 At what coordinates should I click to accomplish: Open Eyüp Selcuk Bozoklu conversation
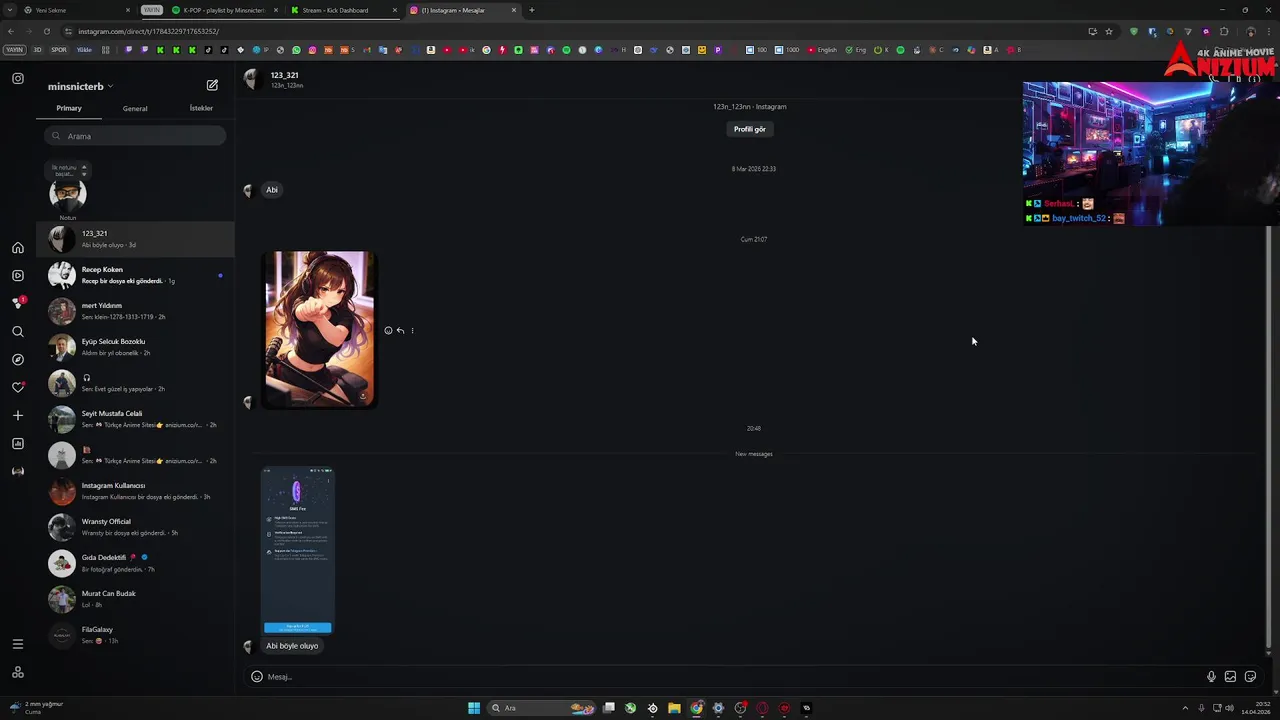point(135,347)
